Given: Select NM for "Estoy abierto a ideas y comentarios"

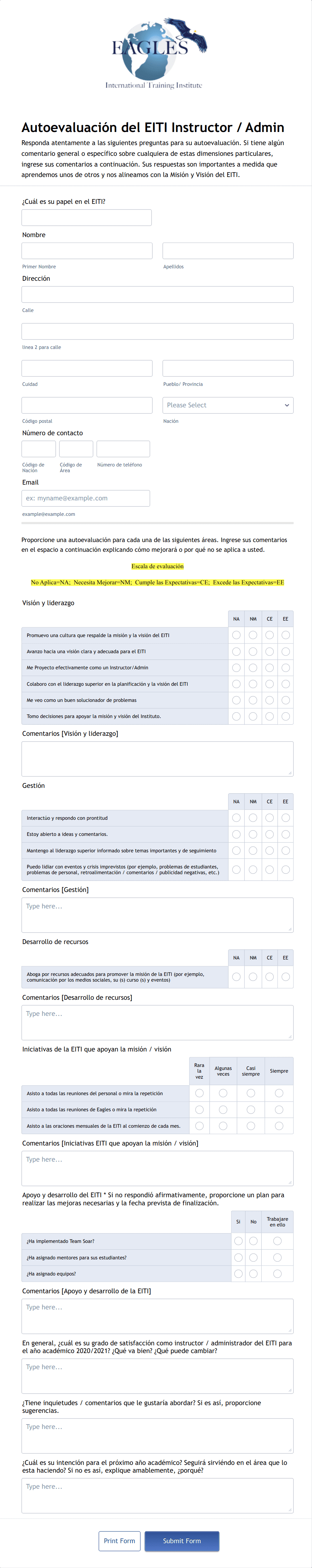Looking at the screenshot, I should point(252,835).
